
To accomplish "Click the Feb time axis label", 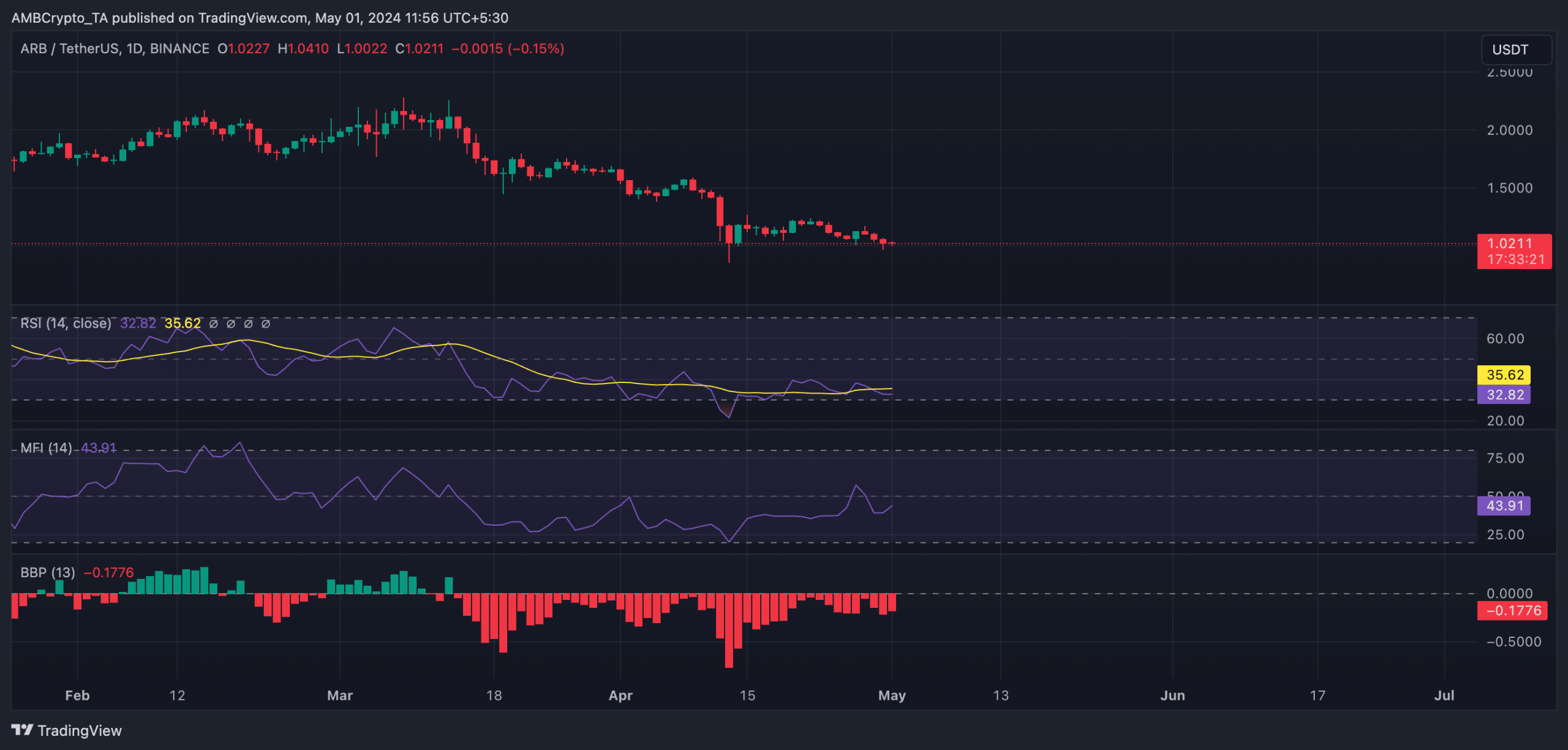I will point(77,695).
